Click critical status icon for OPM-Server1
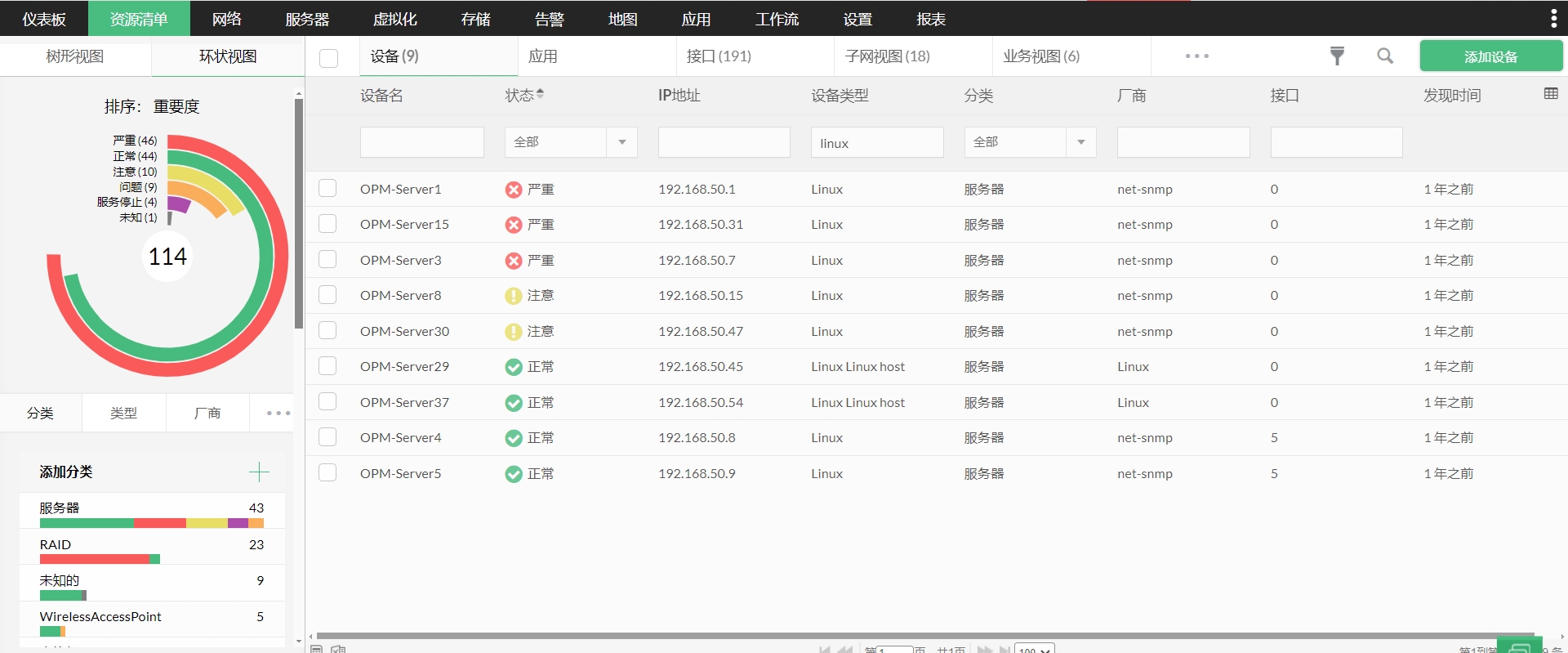 click(514, 190)
